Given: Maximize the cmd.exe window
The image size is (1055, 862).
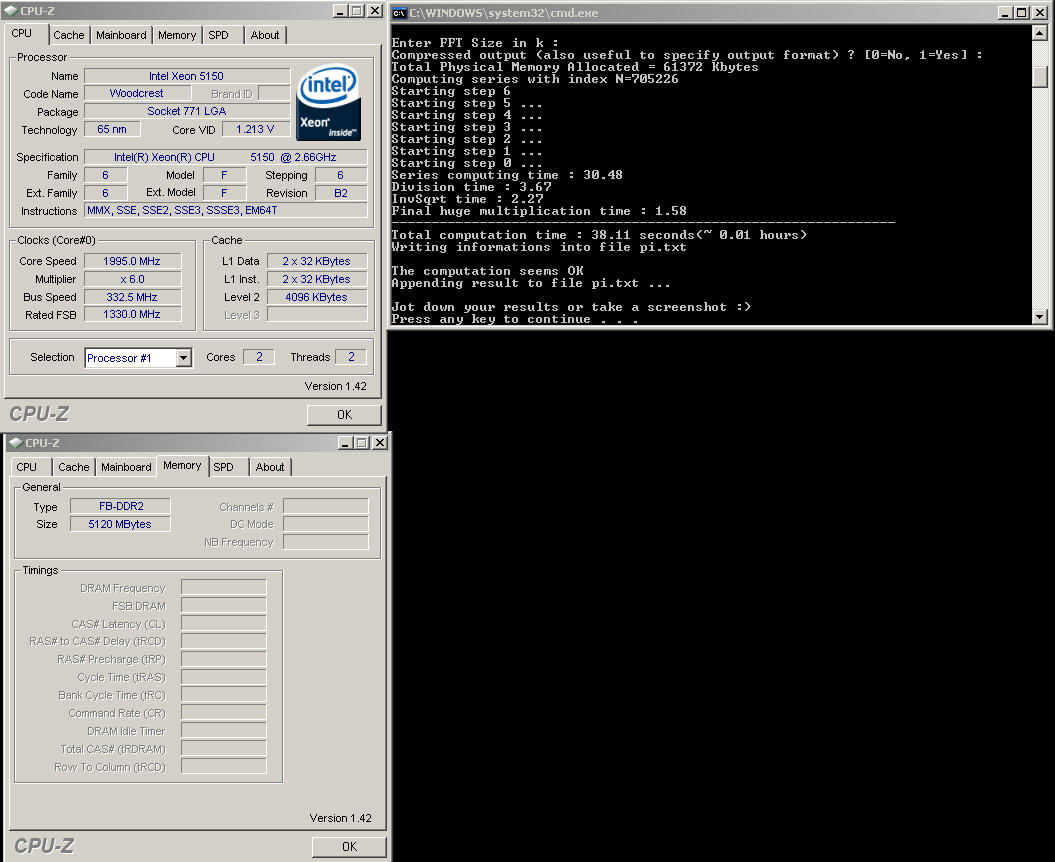Looking at the screenshot, I should pos(1021,12).
